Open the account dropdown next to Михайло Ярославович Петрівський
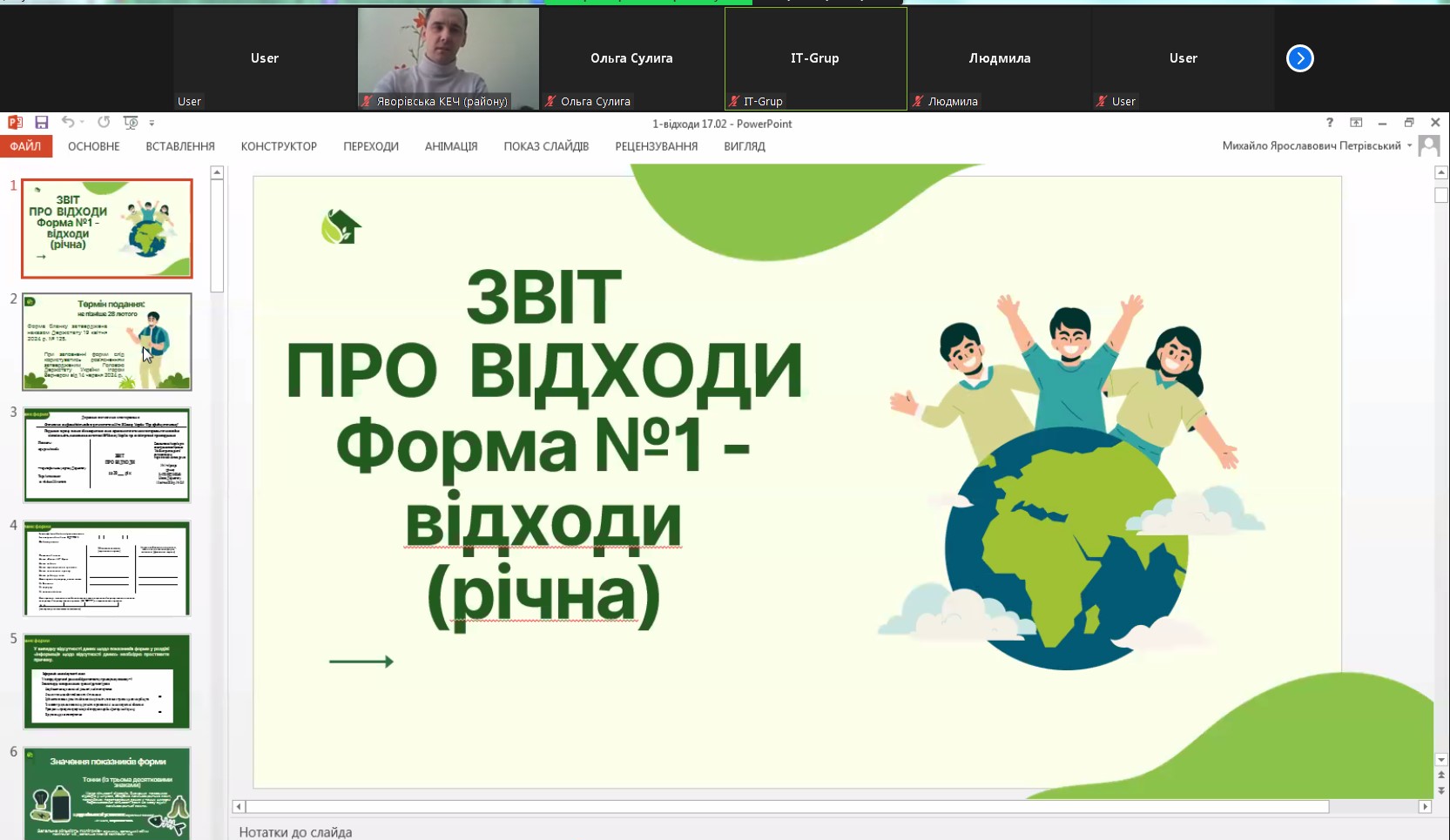The width and height of the screenshot is (1450, 840). [1409, 145]
